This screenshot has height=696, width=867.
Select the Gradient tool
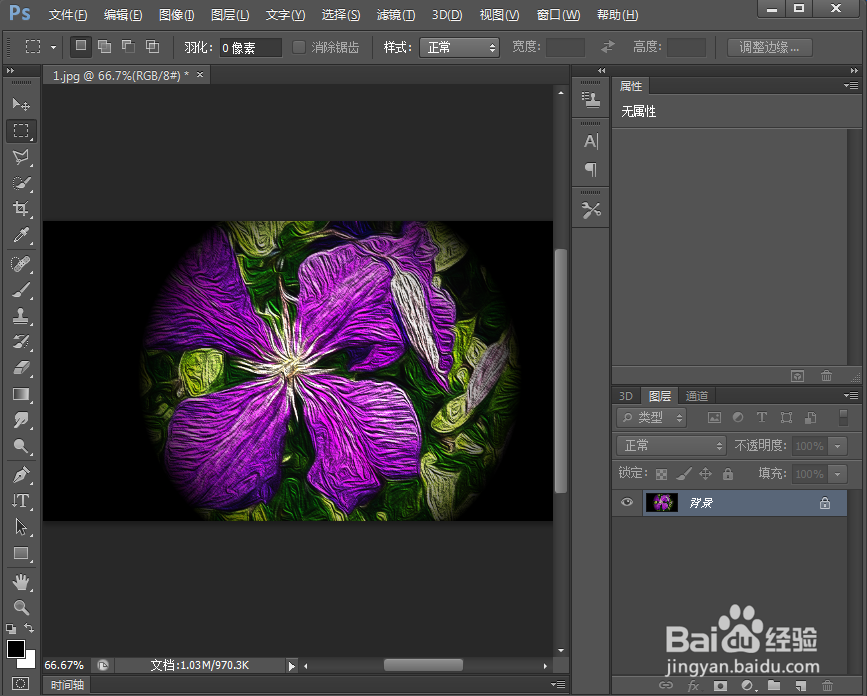point(21,394)
